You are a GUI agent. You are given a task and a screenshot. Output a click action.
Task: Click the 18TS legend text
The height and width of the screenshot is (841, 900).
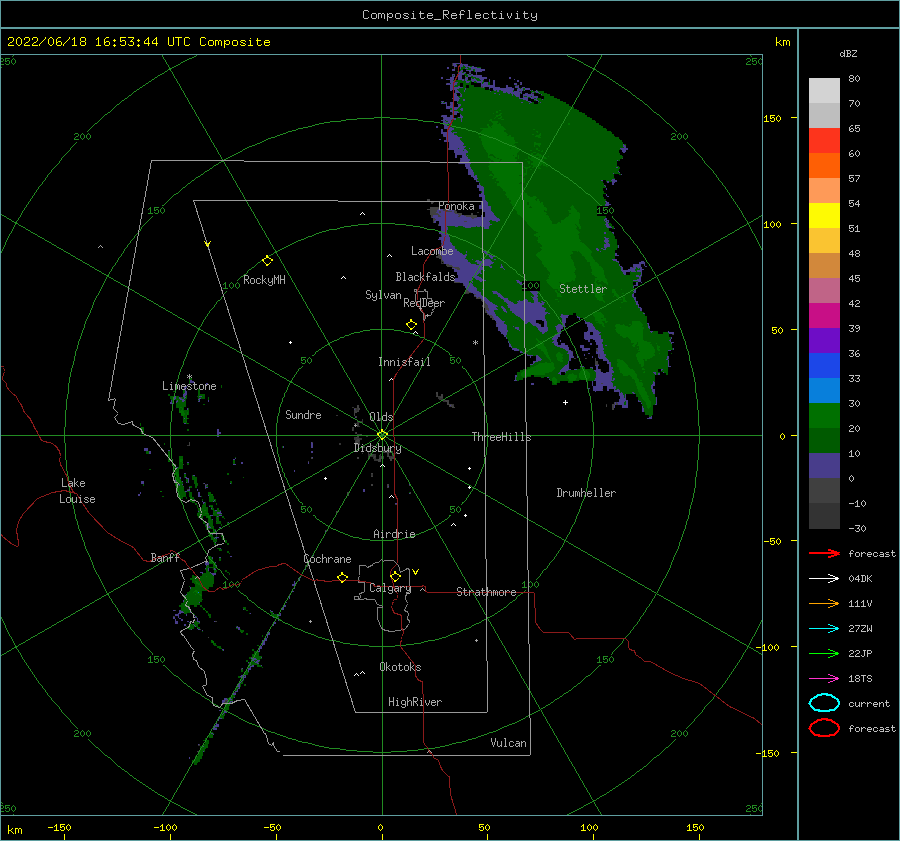(x=860, y=679)
